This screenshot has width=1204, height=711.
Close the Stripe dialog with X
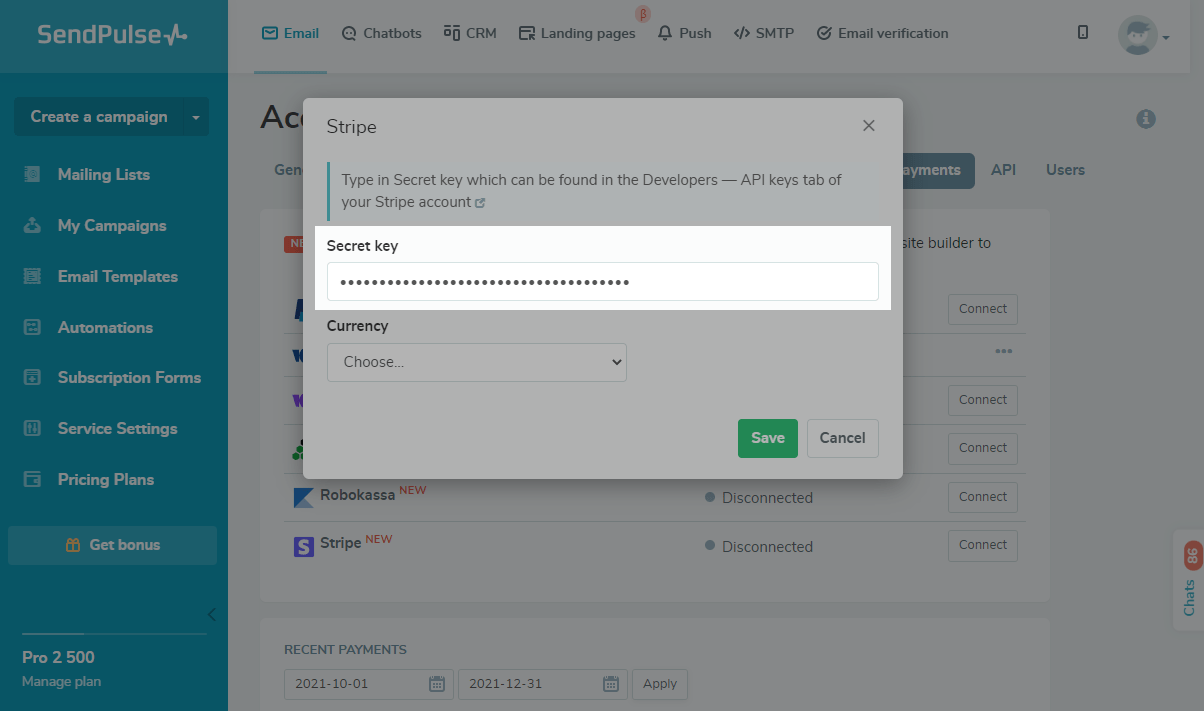click(869, 126)
